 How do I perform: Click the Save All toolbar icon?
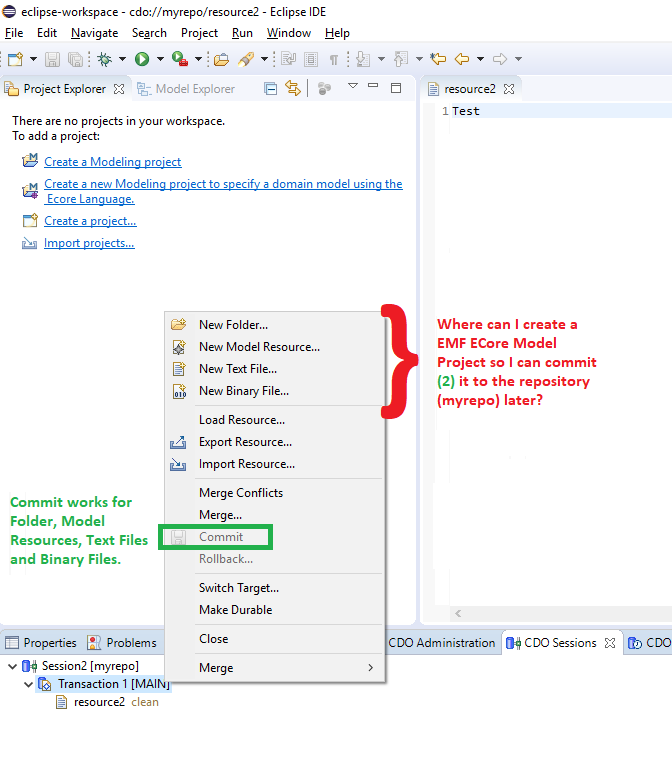tap(75, 59)
